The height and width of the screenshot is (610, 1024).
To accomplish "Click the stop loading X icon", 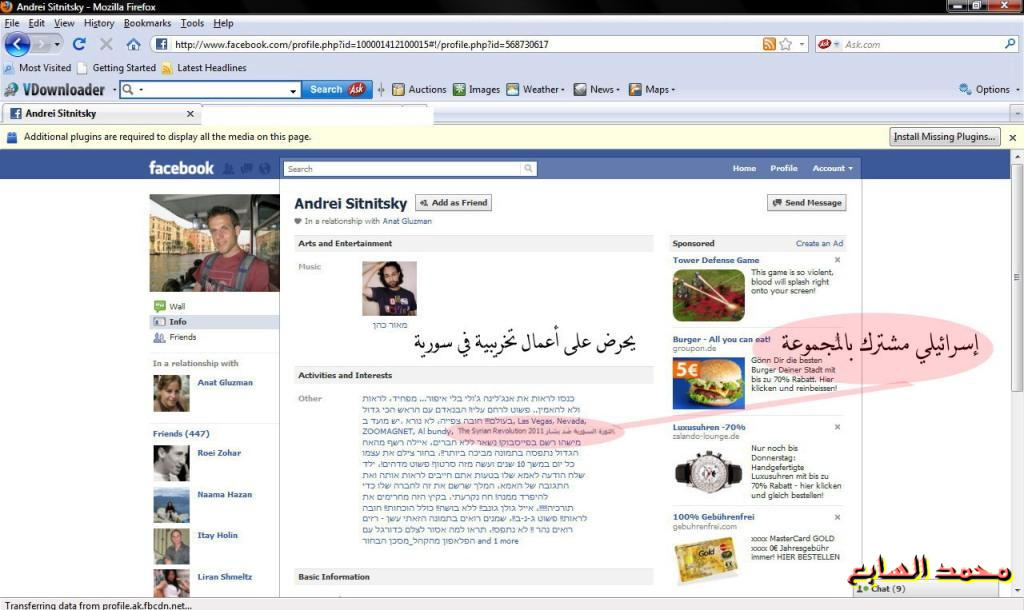I will coord(106,44).
